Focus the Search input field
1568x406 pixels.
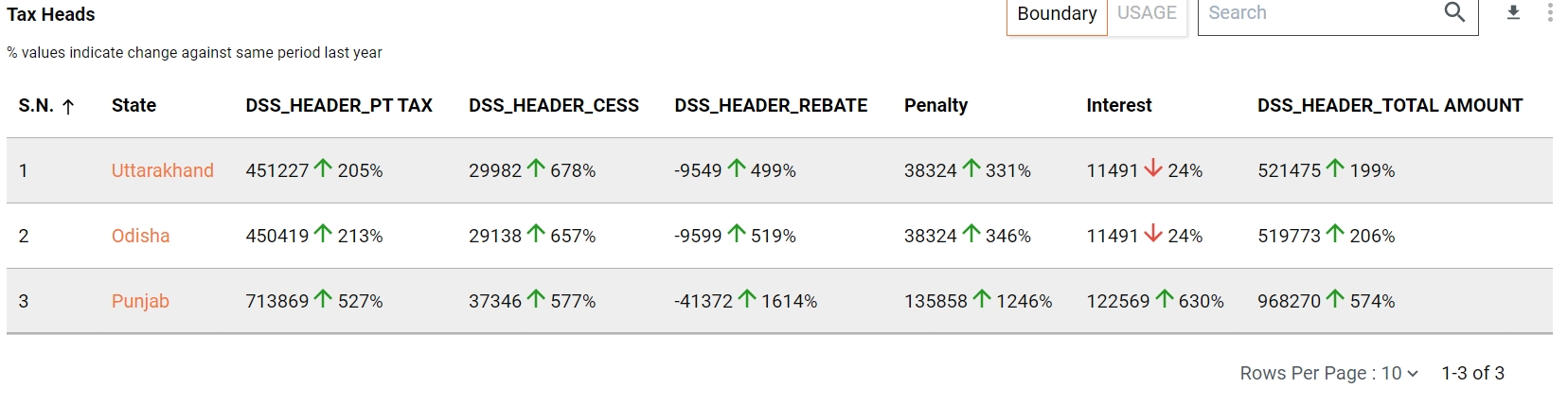coord(1316,14)
